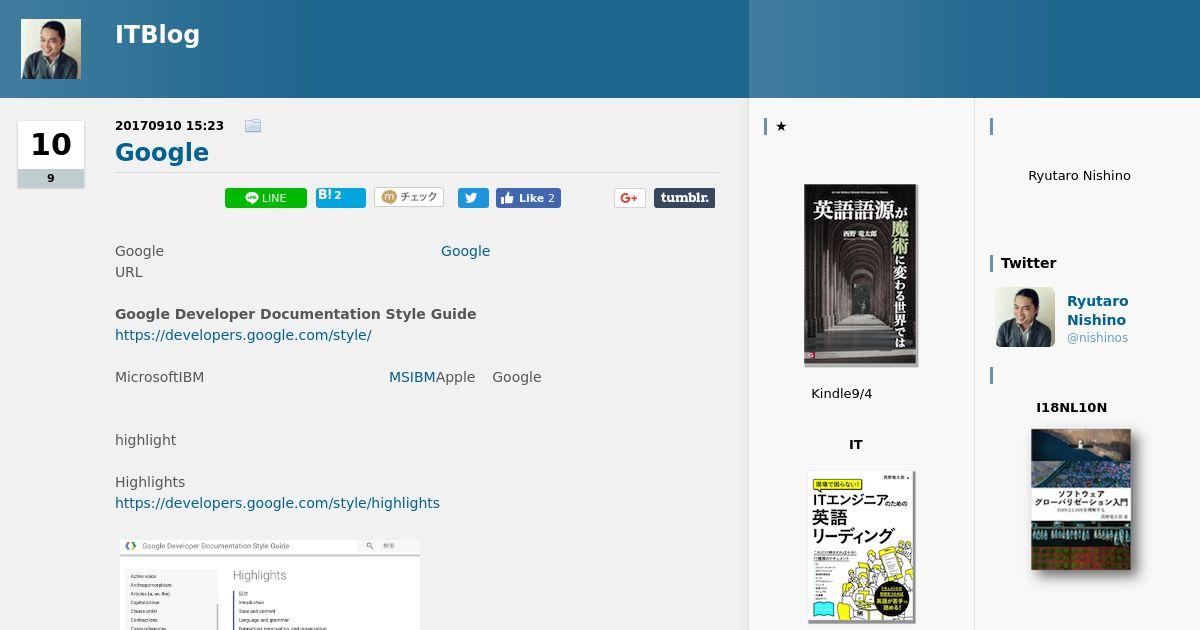Viewport: 1200px width, 630px height.
Task: Open the developers.google.com/style/ link
Action: 243,335
